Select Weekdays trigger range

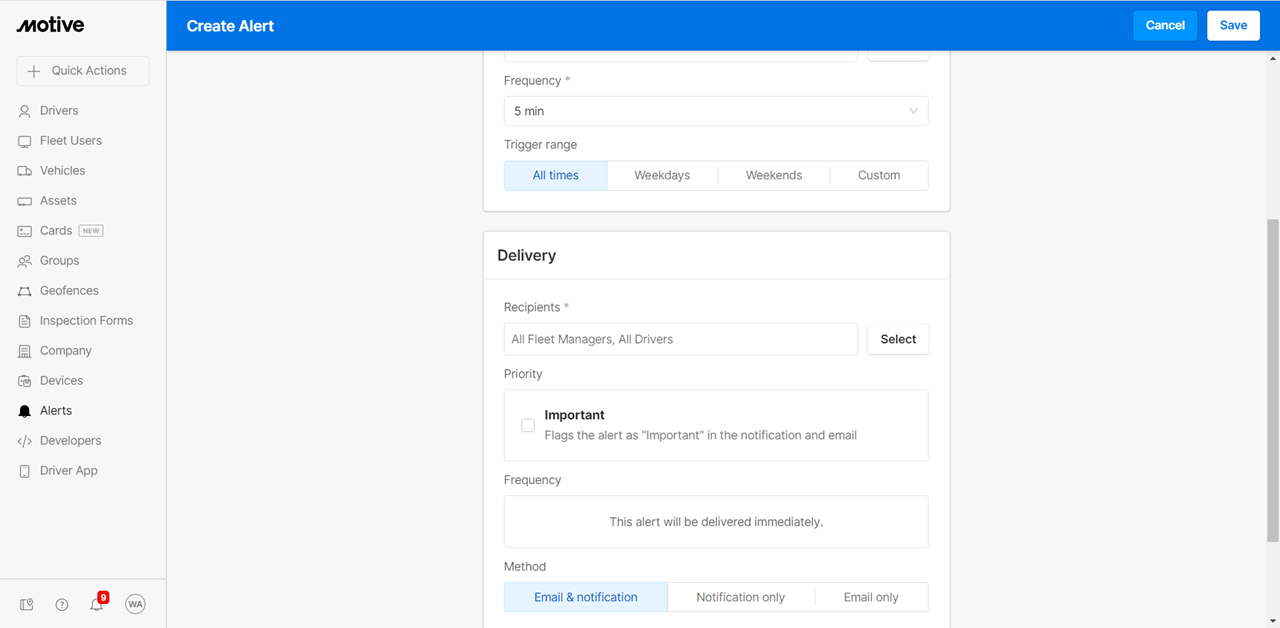coord(662,175)
